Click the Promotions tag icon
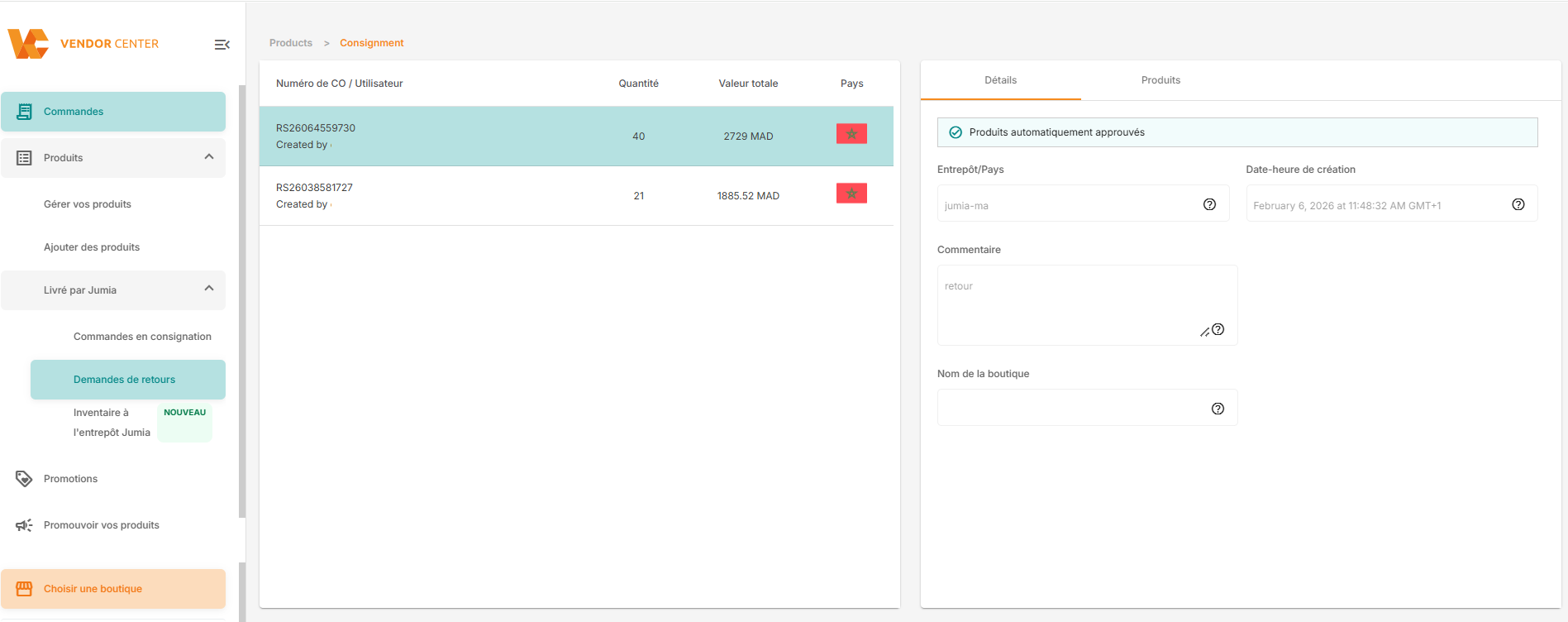Screen dimensions: 1568x622 pyautogui.click(x=24, y=479)
